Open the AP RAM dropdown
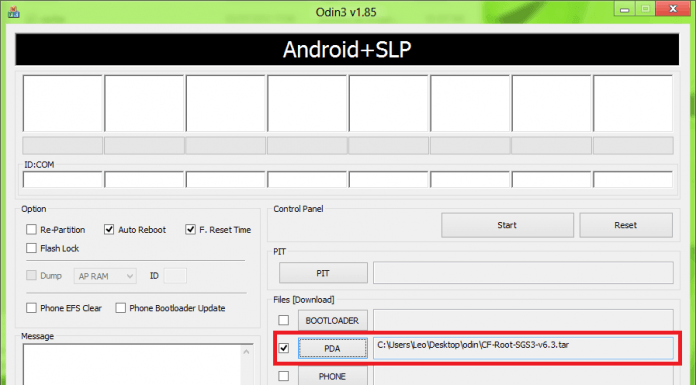 coord(105,276)
